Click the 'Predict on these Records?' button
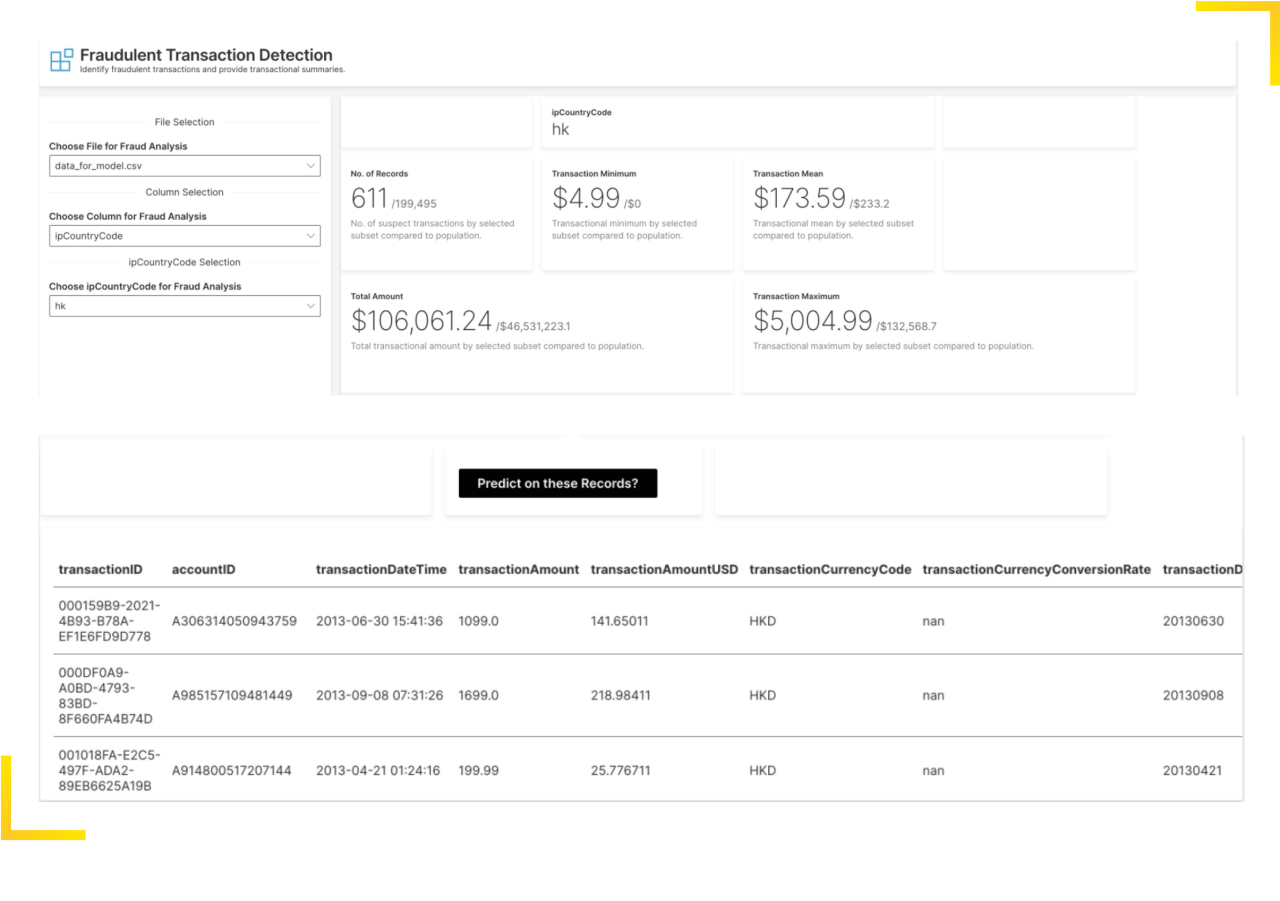 (556, 482)
